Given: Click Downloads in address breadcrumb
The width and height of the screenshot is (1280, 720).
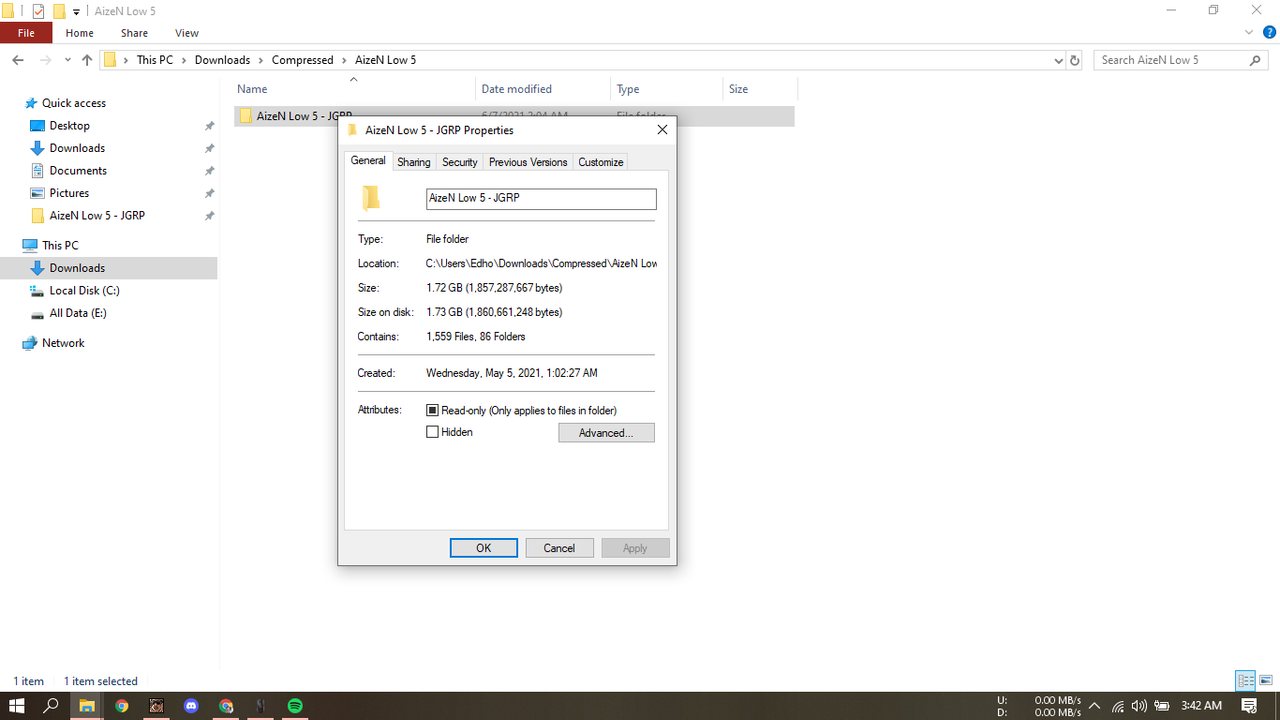Looking at the screenshot, I should (222, 60).
